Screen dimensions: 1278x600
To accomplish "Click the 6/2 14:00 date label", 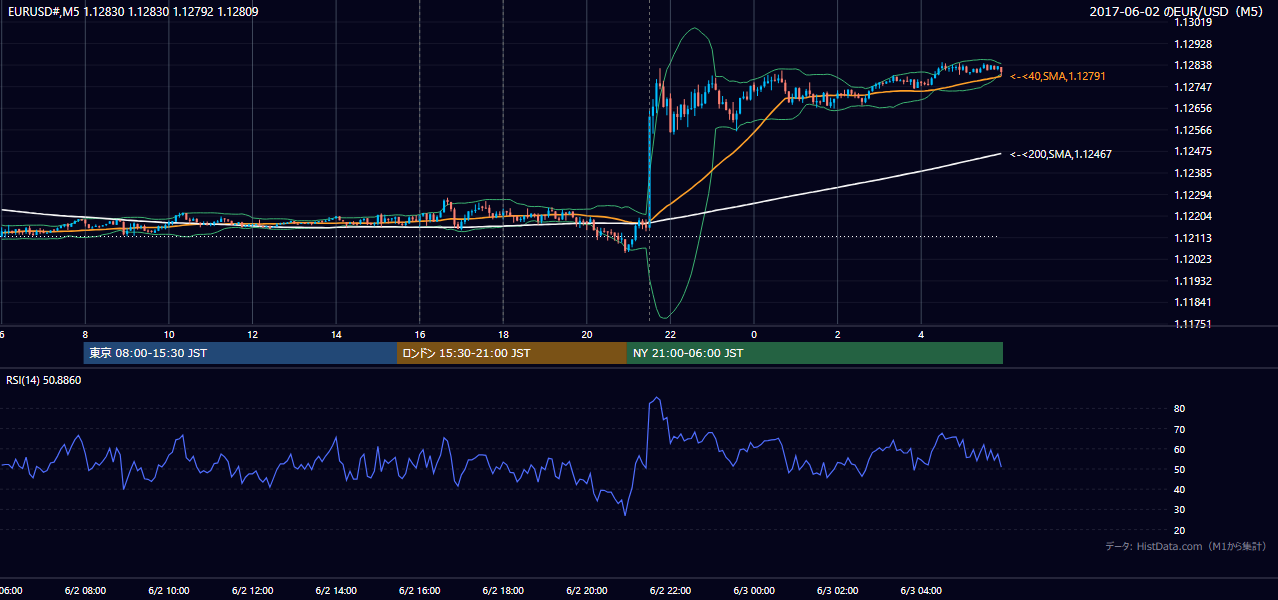I will (336, 591).
